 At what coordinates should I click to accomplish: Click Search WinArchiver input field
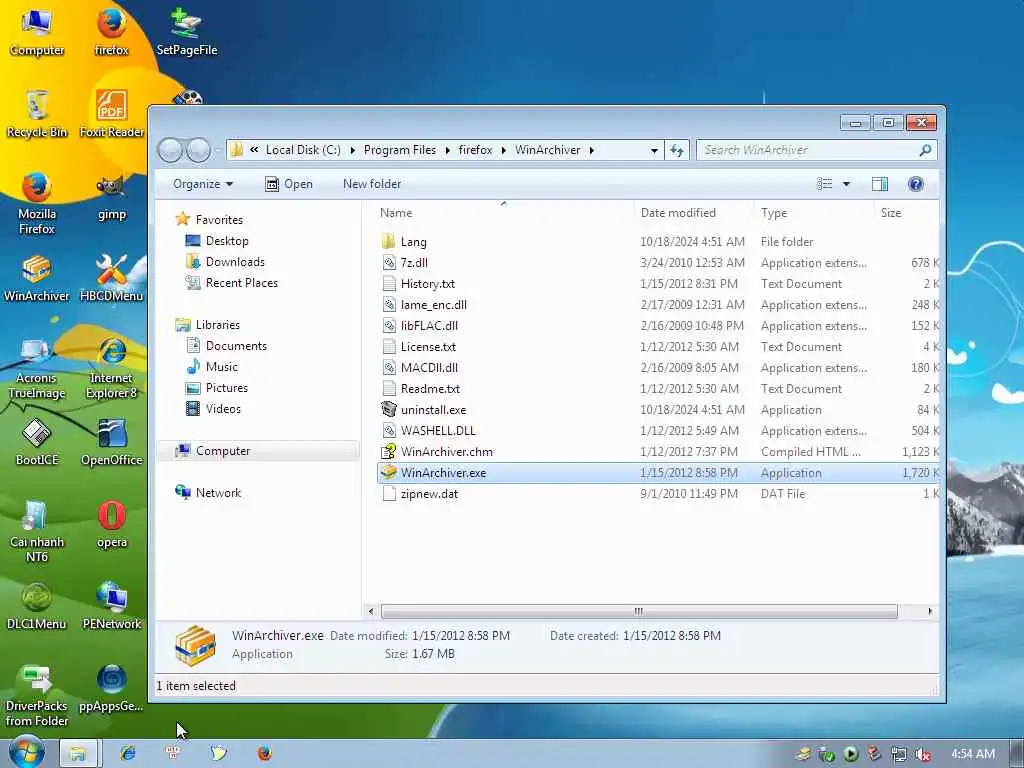click(x=816, y=150)
